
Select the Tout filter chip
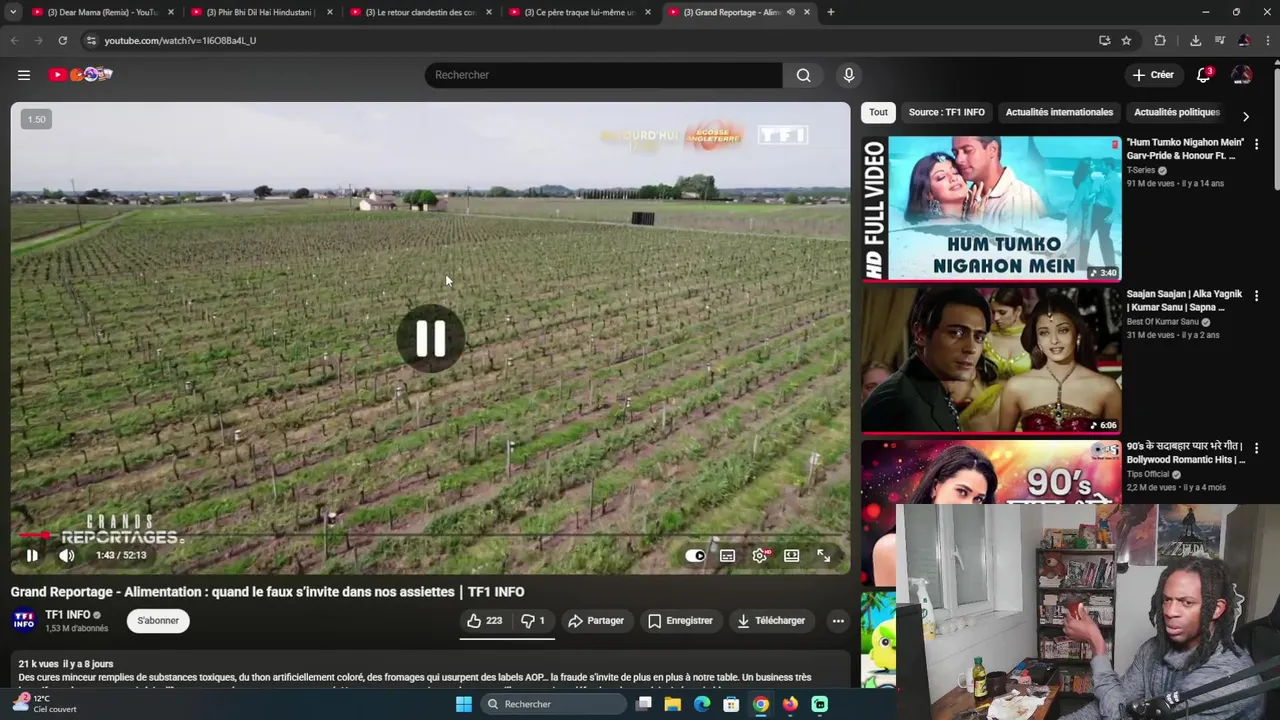(878, 112)
